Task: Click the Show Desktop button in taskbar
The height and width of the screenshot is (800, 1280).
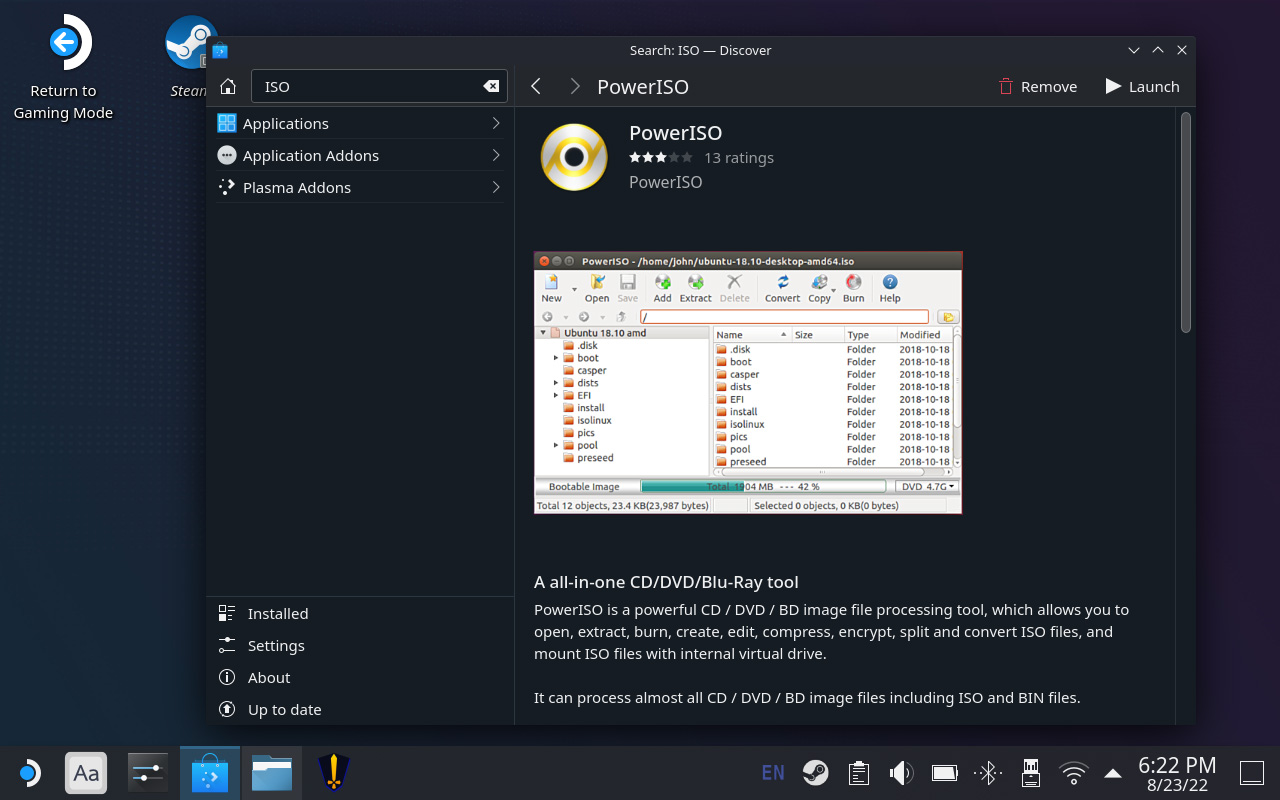Action: [1252, 773]
